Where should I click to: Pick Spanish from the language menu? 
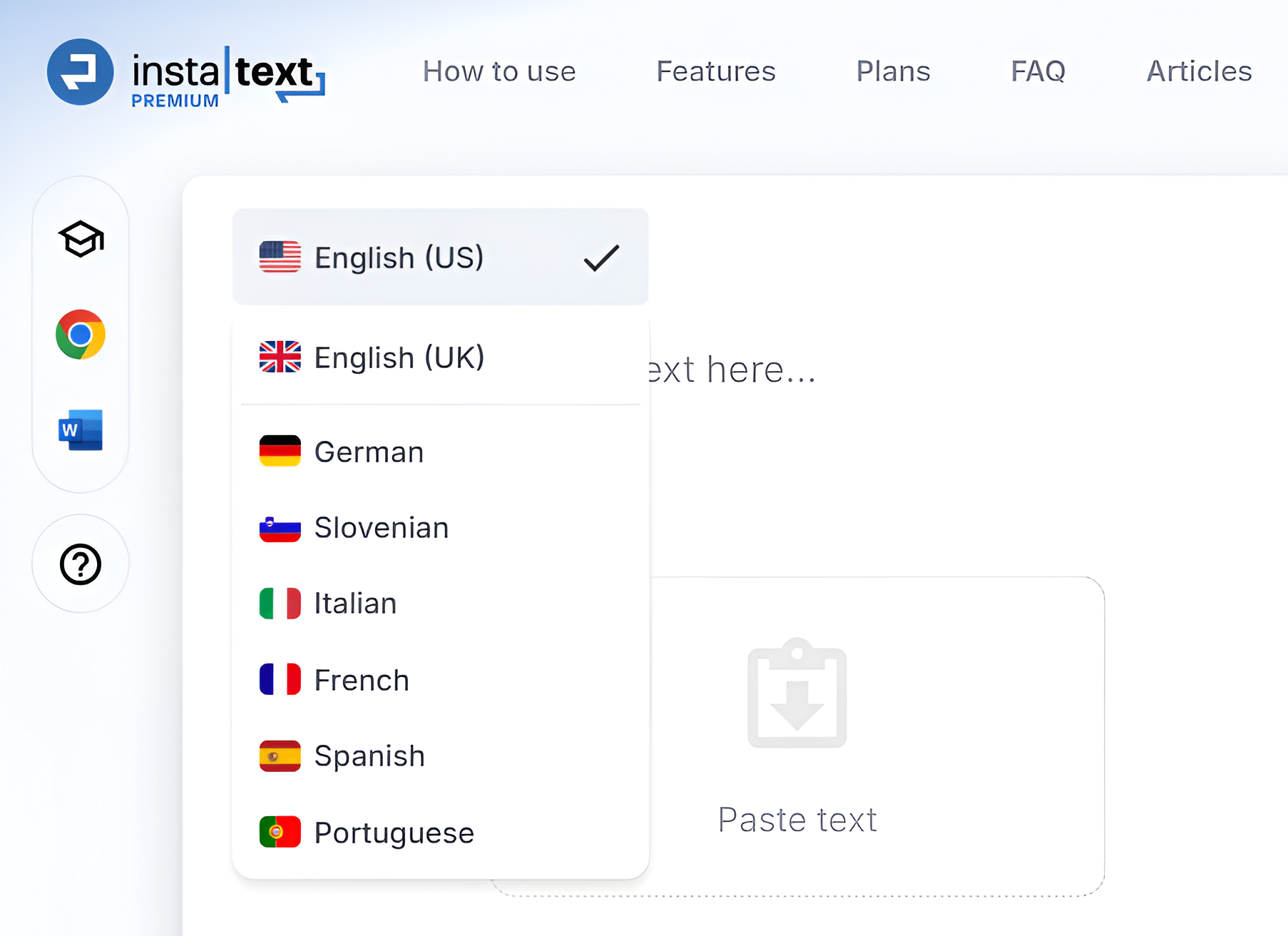click(369, 756)
